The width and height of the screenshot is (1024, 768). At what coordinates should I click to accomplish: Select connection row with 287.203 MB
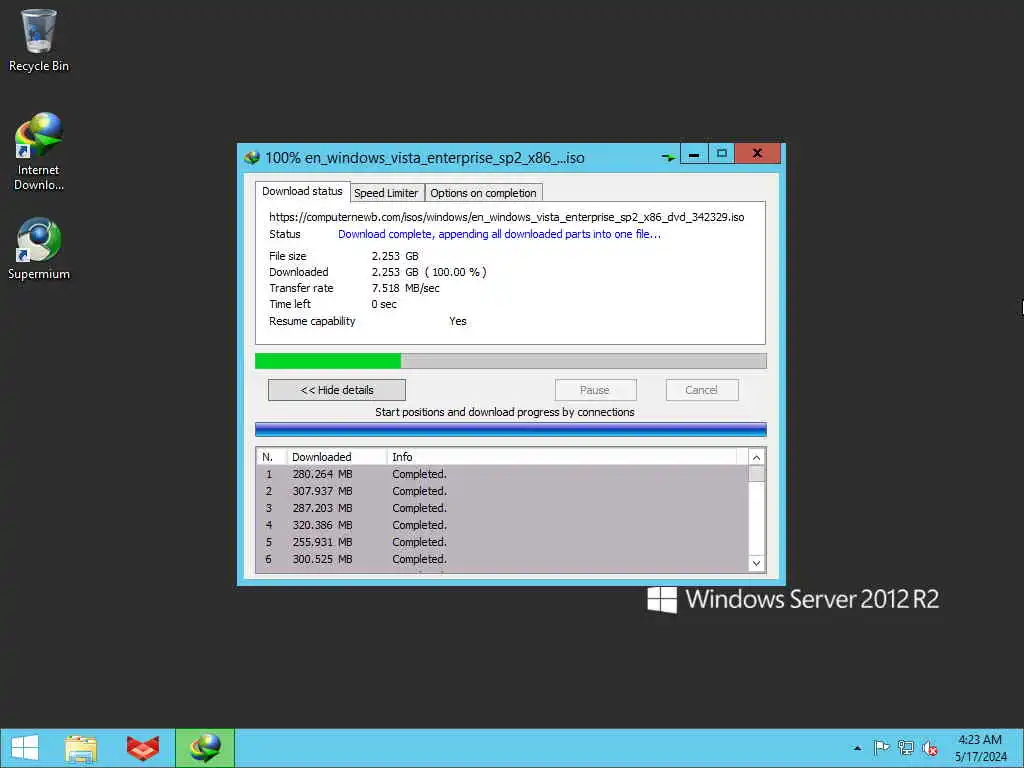pyautogui.click(x=503, y=508)
